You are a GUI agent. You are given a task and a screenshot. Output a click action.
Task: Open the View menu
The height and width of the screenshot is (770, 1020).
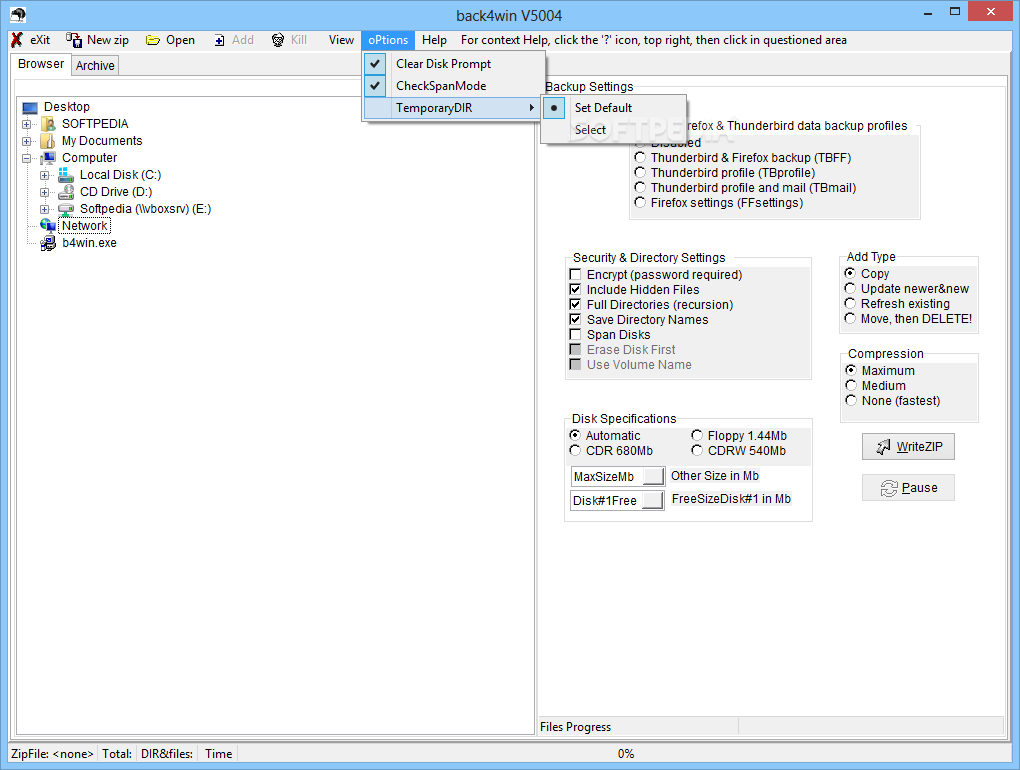[x=341, y=40]
